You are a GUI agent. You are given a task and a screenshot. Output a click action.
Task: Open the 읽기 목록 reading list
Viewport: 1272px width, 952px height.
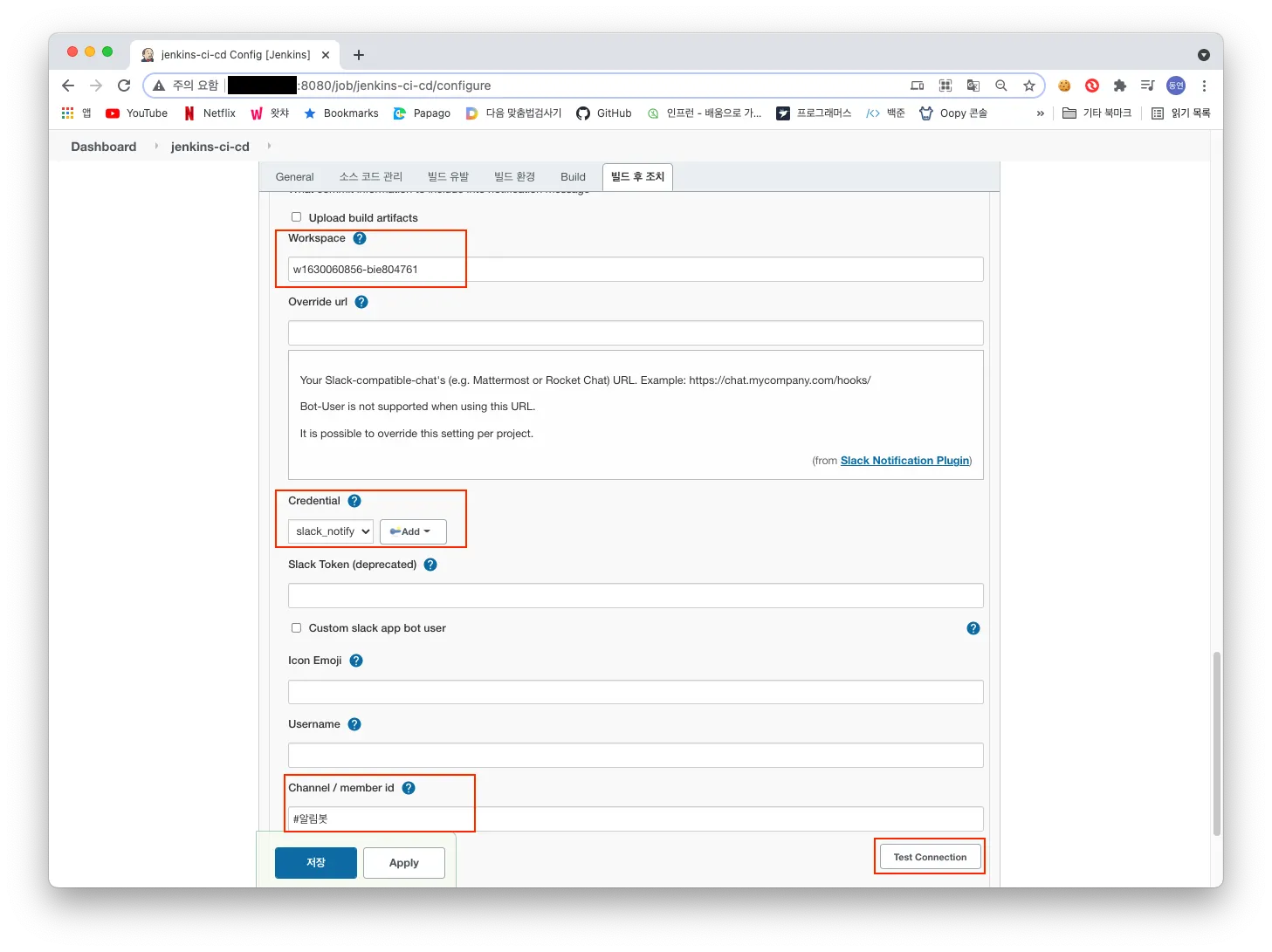(x=1181, y=113)
